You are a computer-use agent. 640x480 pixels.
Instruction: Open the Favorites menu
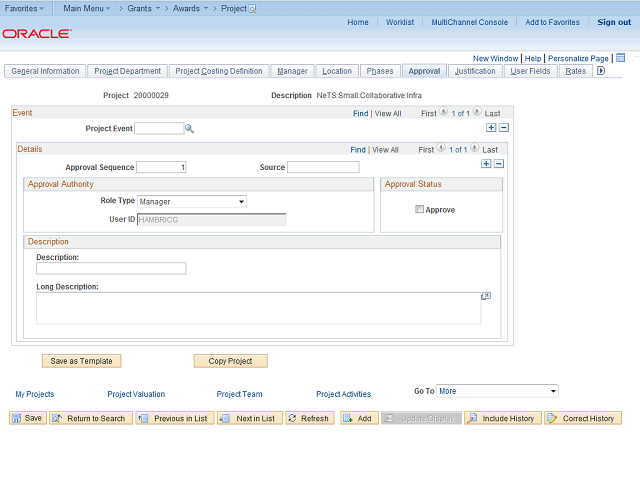(24, 8)
